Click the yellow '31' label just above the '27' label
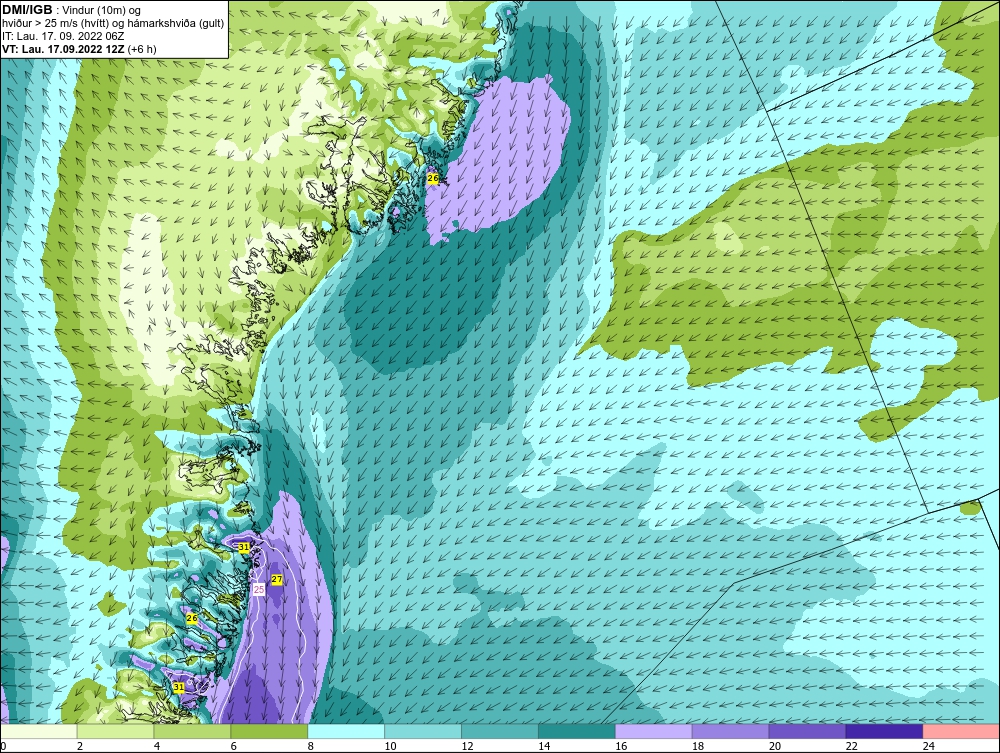The image size is (1000, 753). [244, 547]
